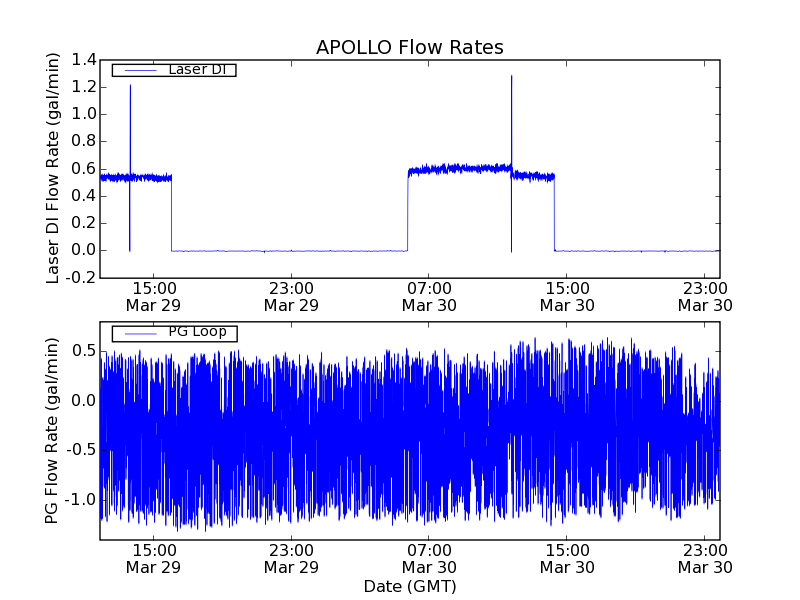Click the 1.0 tick on Laser DI axis
The width and height of the screenshot is (800, 600).
[x=84, y=114]
